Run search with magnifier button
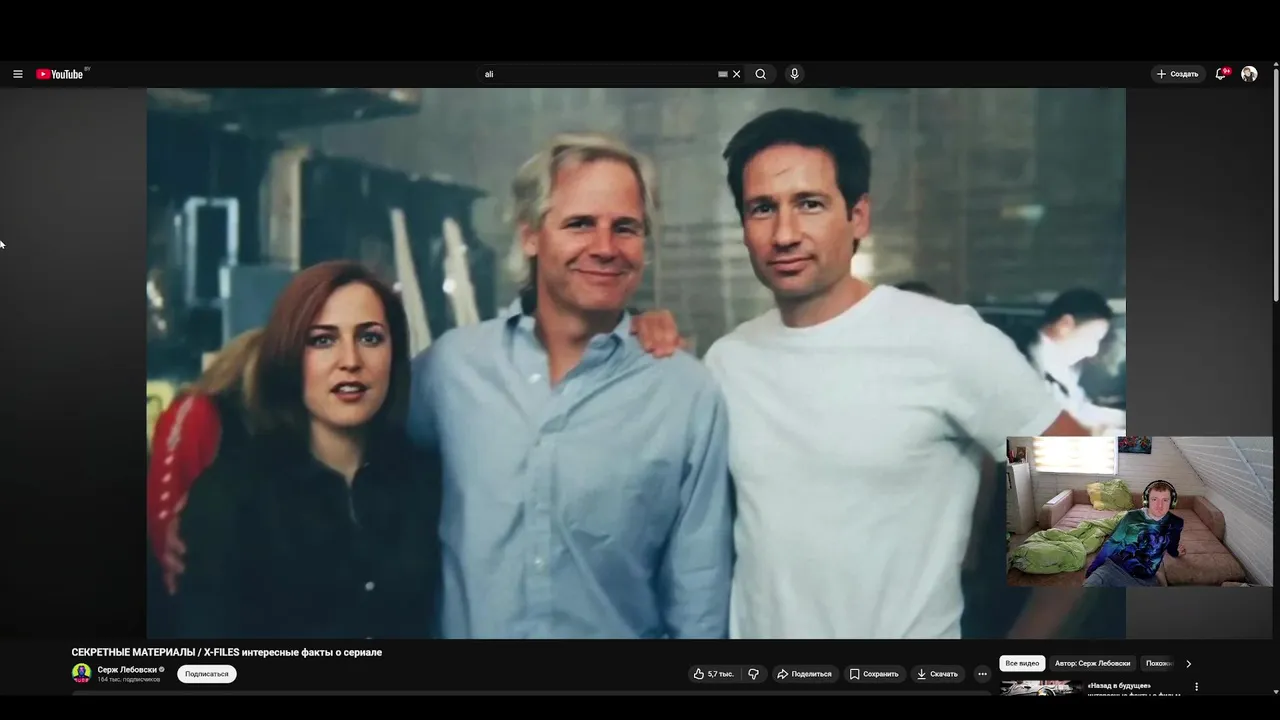 click(761, 74)
